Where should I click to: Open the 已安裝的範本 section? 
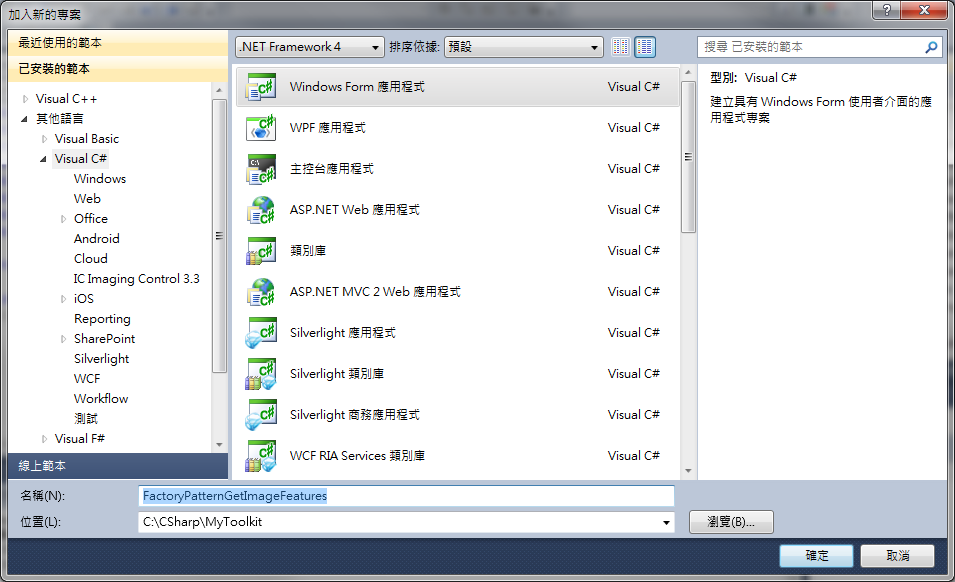click(118, 69)
